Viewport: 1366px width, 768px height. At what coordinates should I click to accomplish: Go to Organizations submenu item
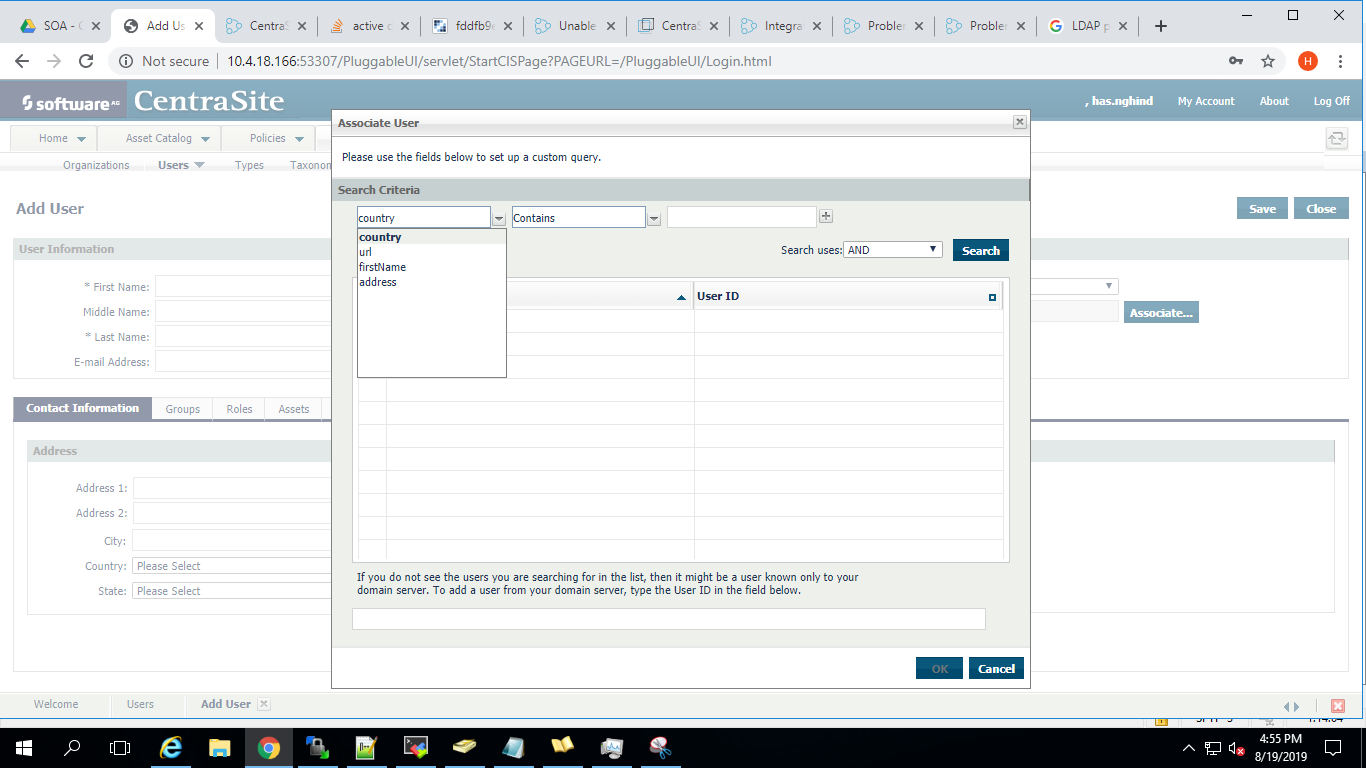click(x=96, y=165)
